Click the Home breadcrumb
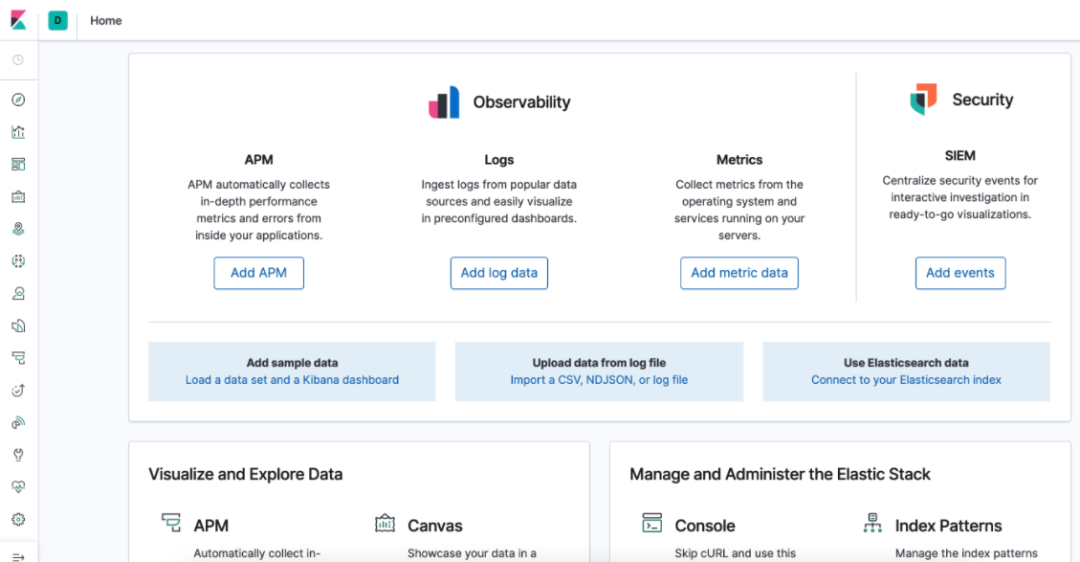This screenshot has height=562, width=1080. [106, 20]
